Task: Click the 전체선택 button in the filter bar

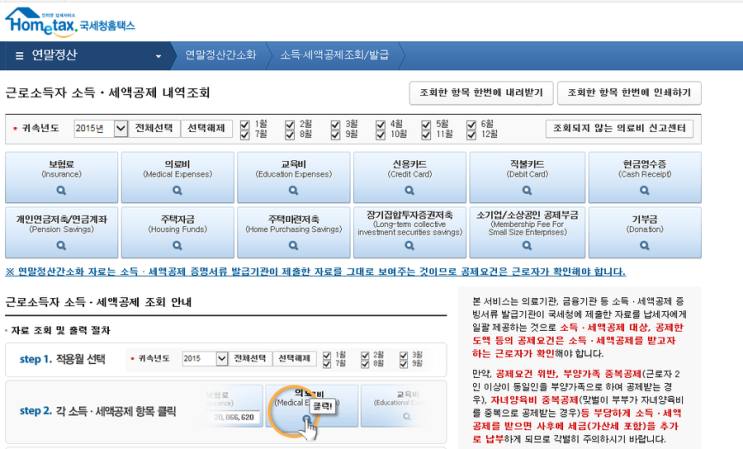Action: coord(154,128)
